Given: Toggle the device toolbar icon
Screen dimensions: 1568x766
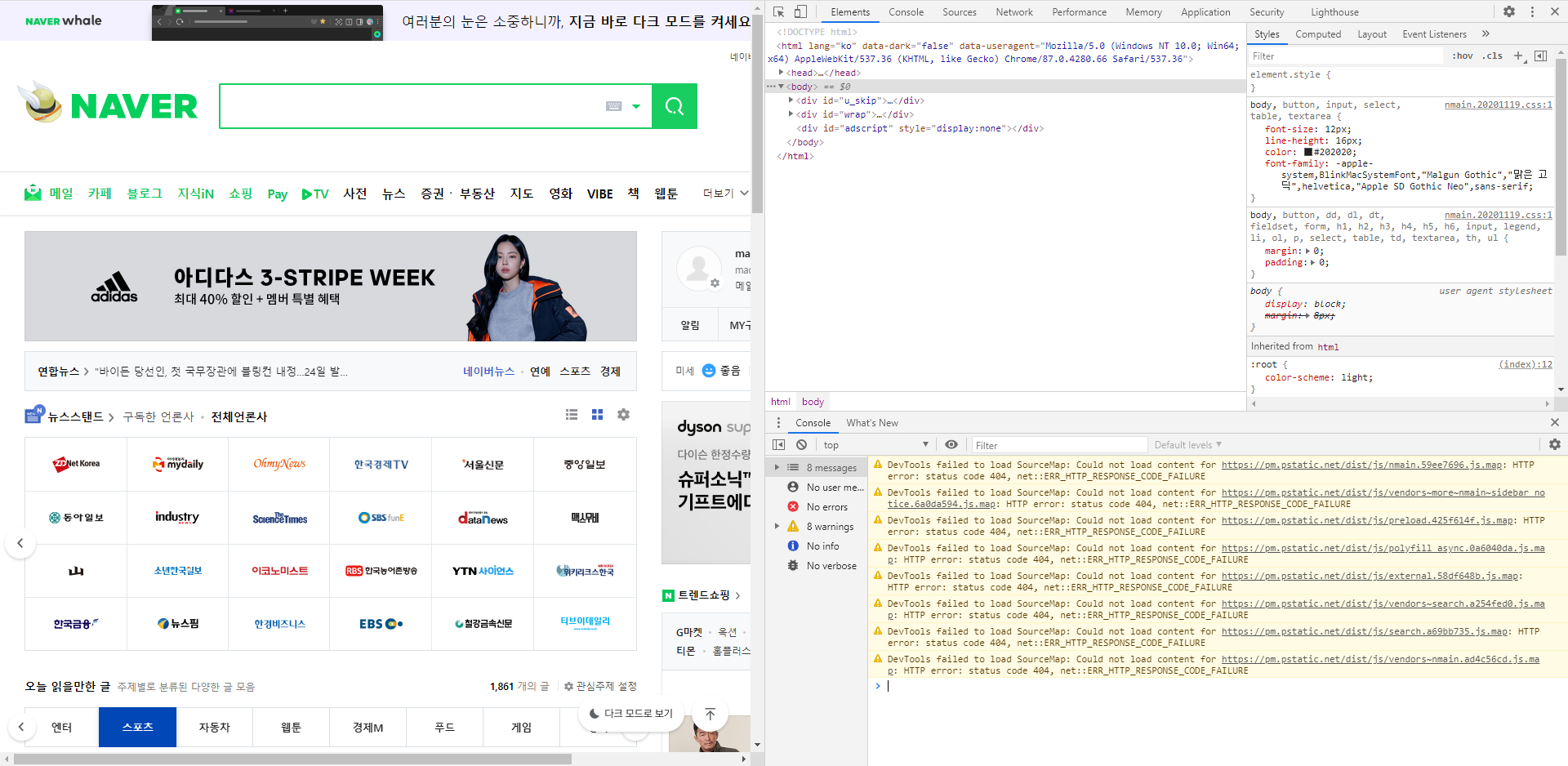Looking at the screenshot, I should 800,11.
